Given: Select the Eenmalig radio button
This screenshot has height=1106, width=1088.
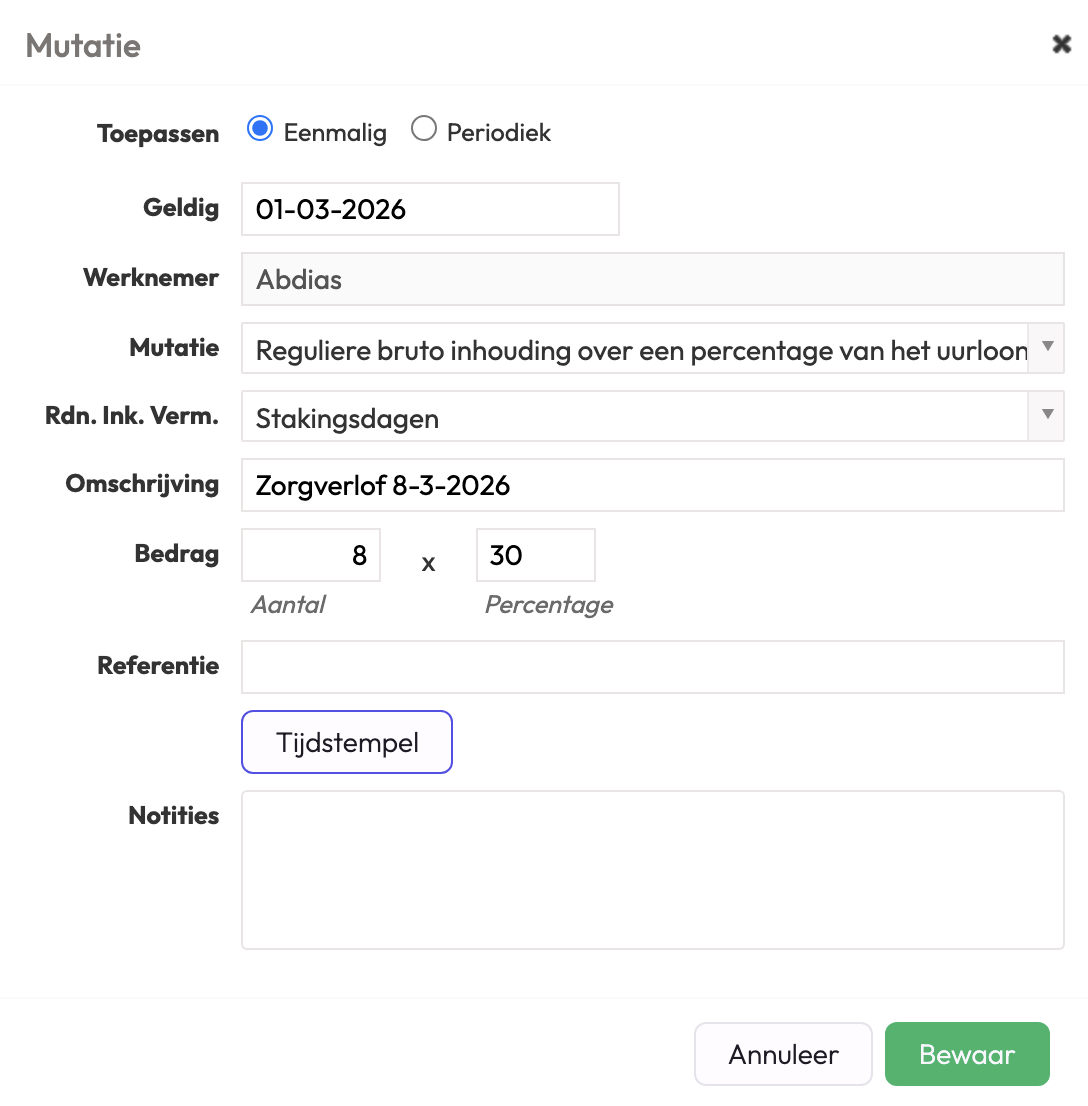Looking at the screenshot, I should pyautogui.click(x=260, y=130).
